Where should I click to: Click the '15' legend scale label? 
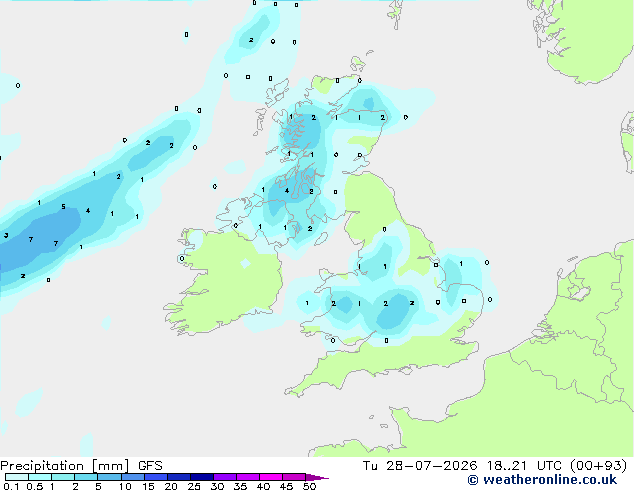(148, 486)
